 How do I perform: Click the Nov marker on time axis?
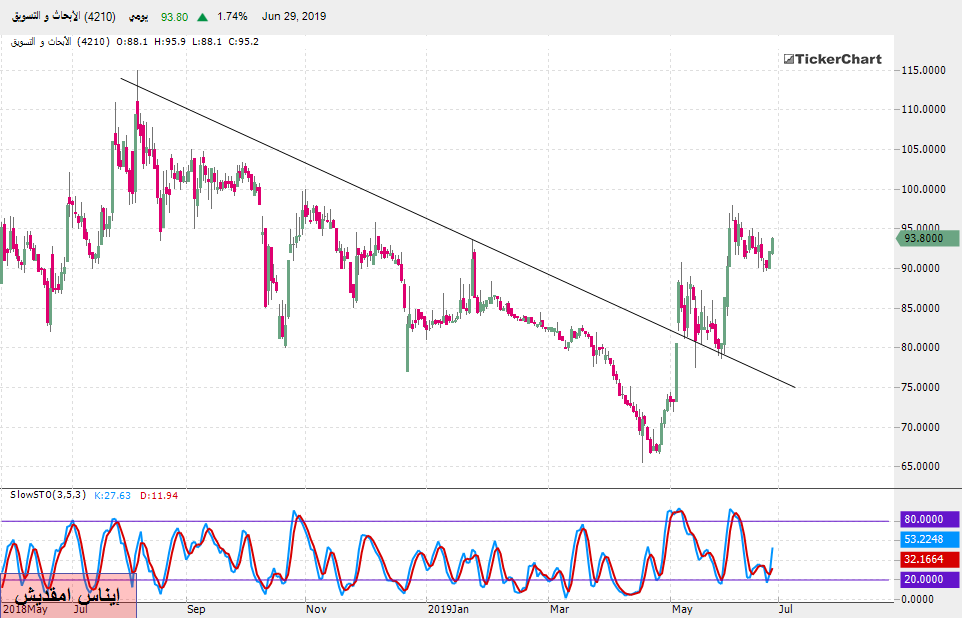(x=316, y=607)
